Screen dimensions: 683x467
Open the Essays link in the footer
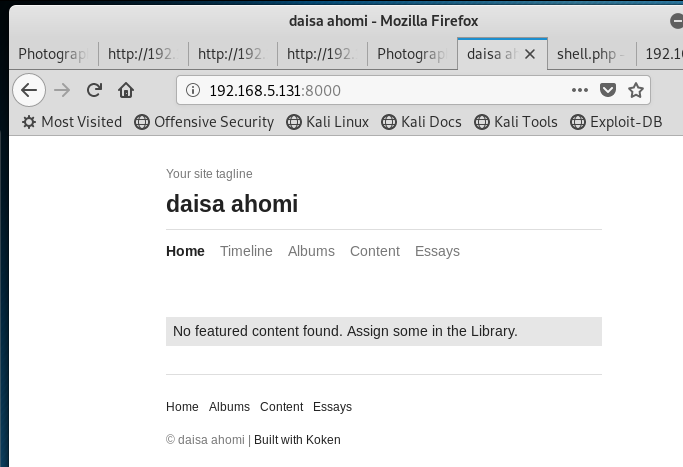[x=332, y=407]
